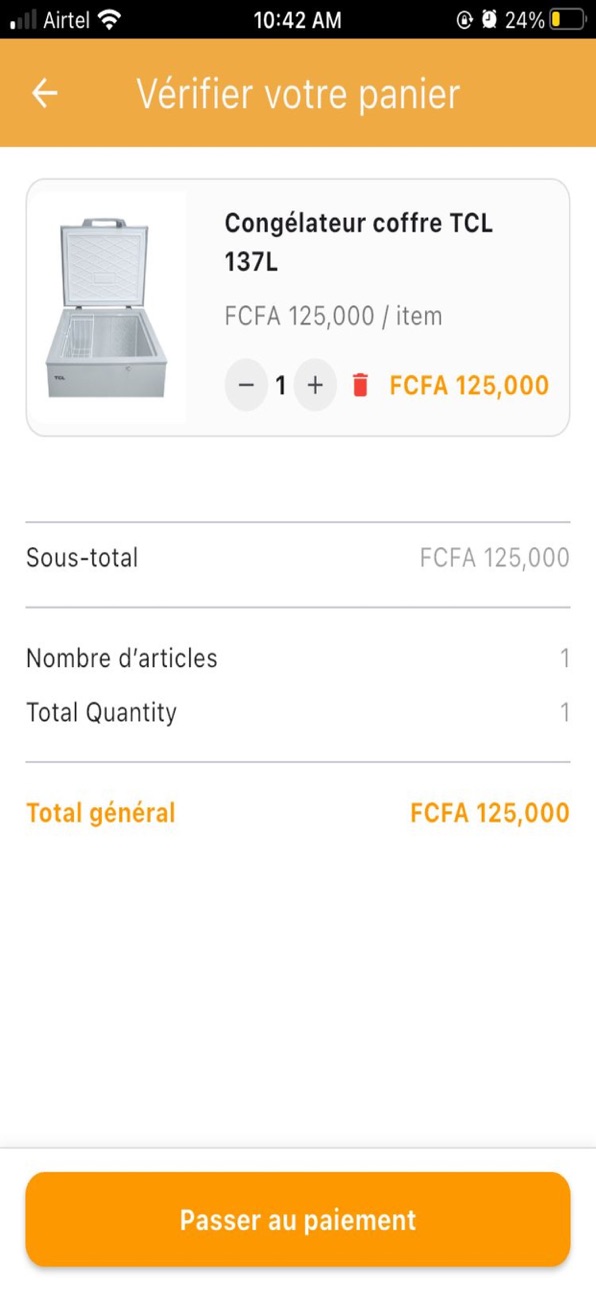
Task: Tap the Wi-Fi status icon
Action: click(110, 19)
